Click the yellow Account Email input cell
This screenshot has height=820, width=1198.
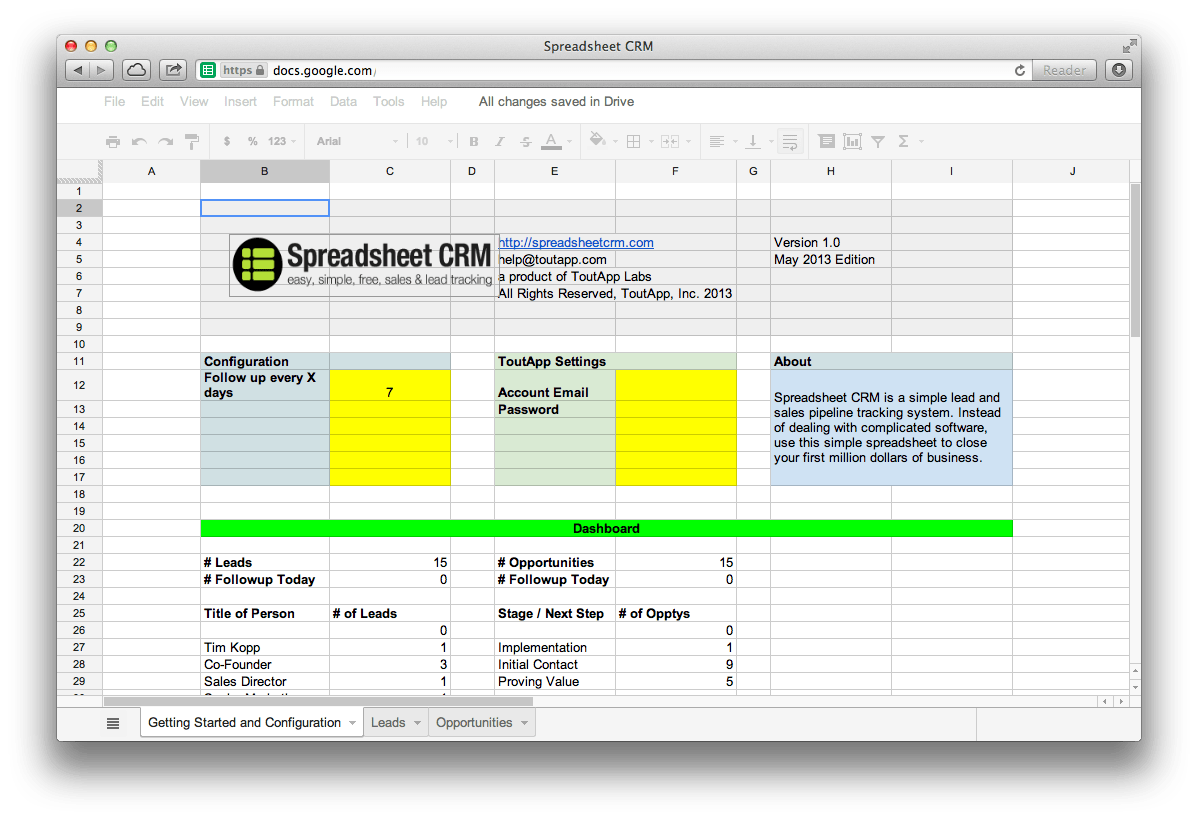pyautogui.click(x=675, y=385)
